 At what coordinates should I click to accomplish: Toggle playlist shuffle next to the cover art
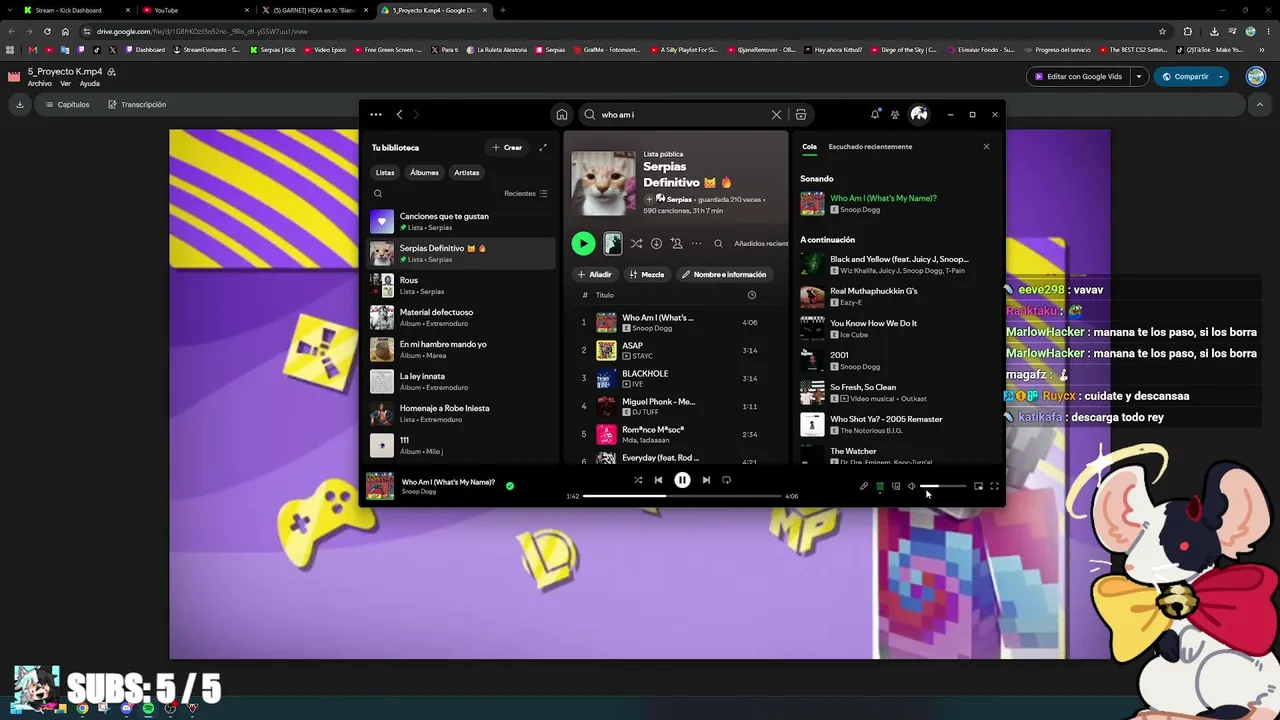(x=636, y=244)
